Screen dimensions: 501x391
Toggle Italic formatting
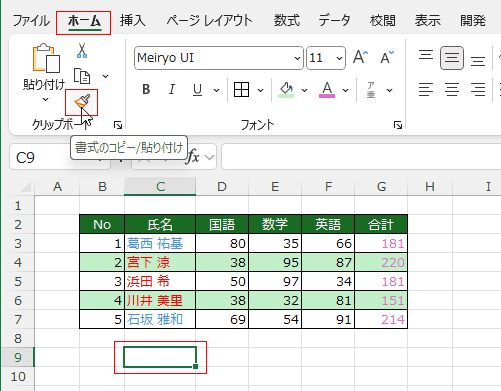[x=172, y=89]
